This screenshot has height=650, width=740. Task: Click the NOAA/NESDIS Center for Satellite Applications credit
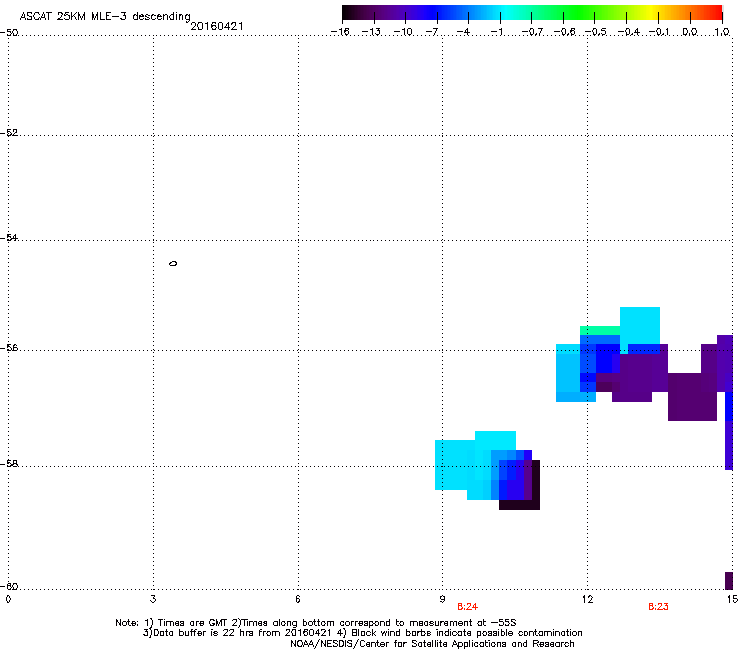pos(432,644)
